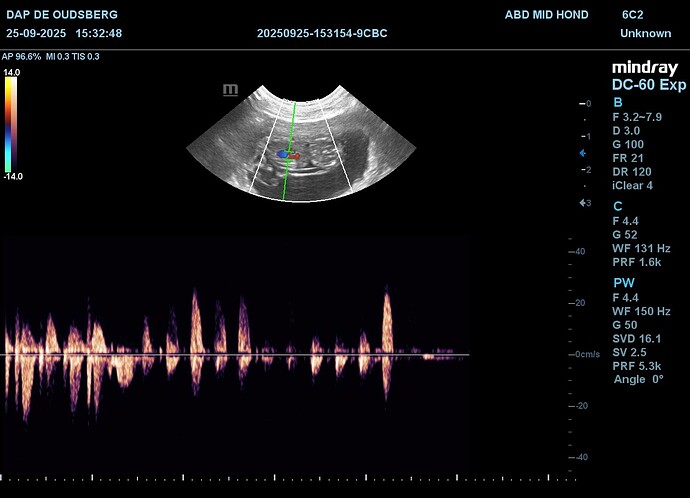The width and height of the screenshot is (690, 498).
Task: Click the 'FR 21' frame rate
Action: pos(628,158)
